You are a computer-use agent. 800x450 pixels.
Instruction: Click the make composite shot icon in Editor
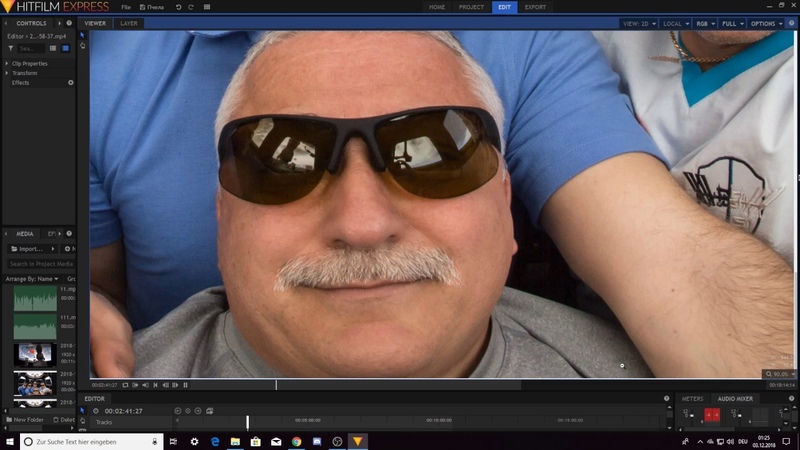tap(210, 411)
